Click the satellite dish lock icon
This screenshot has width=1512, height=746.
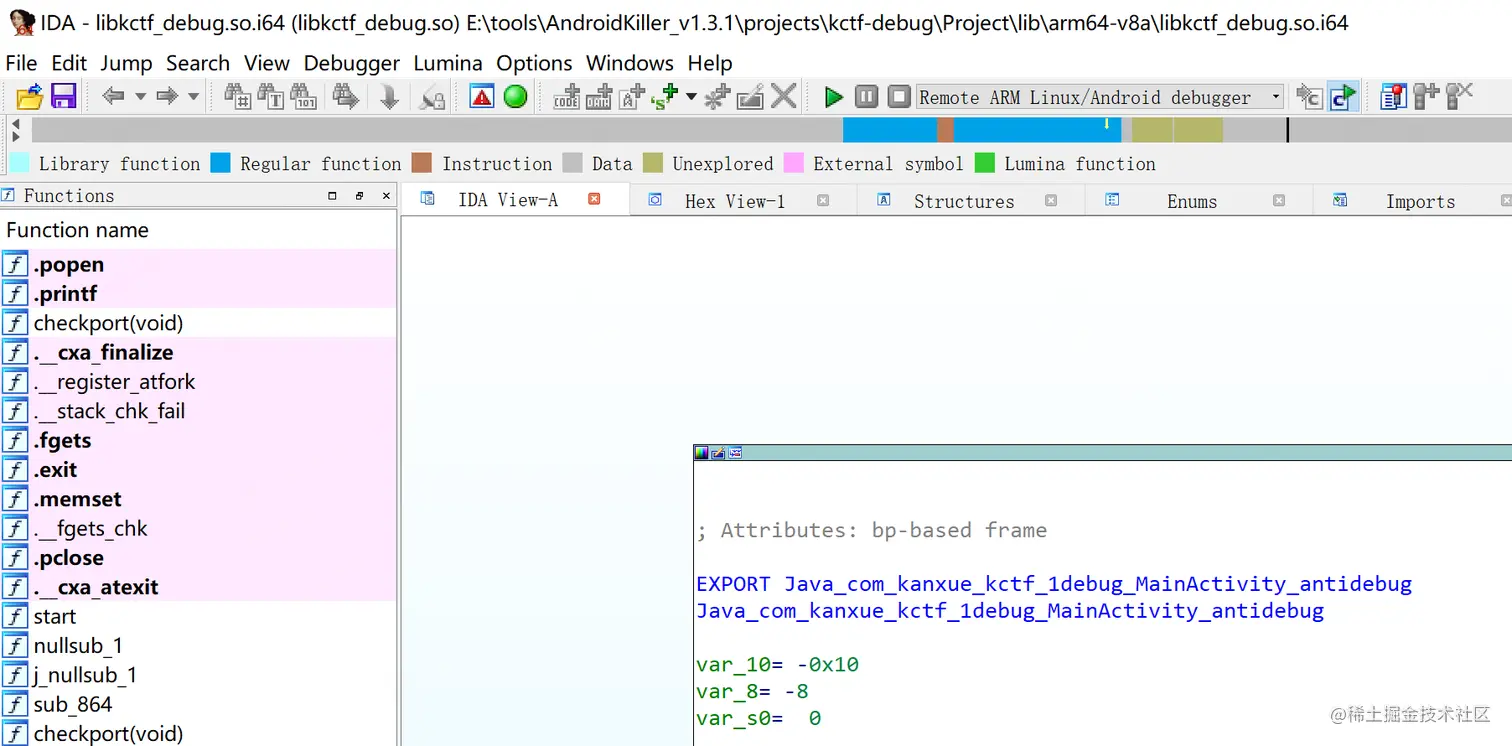click(x=432, y=97)
